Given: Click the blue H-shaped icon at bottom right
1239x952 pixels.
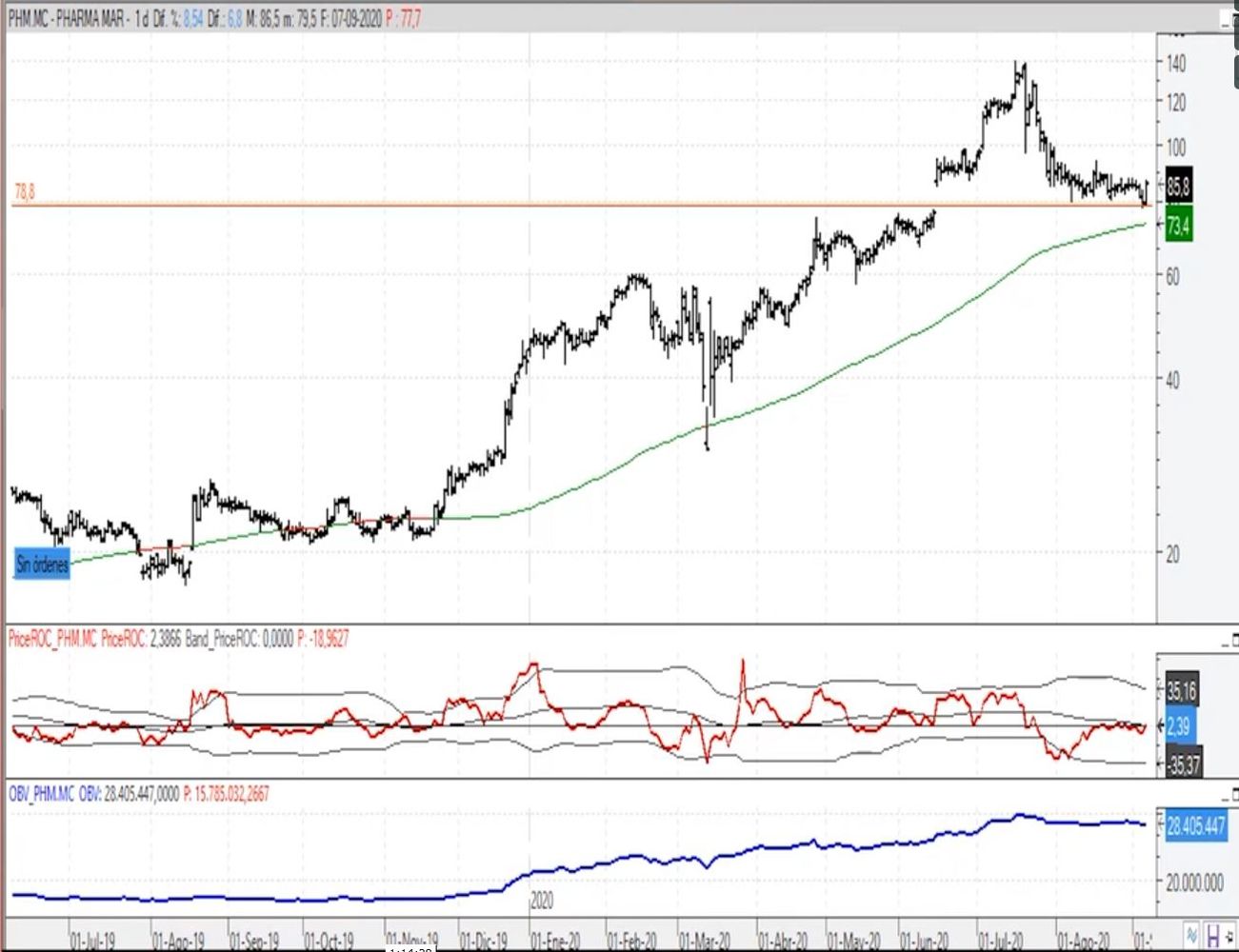Looking at the screenshot, I should (x=1213, y=934).
